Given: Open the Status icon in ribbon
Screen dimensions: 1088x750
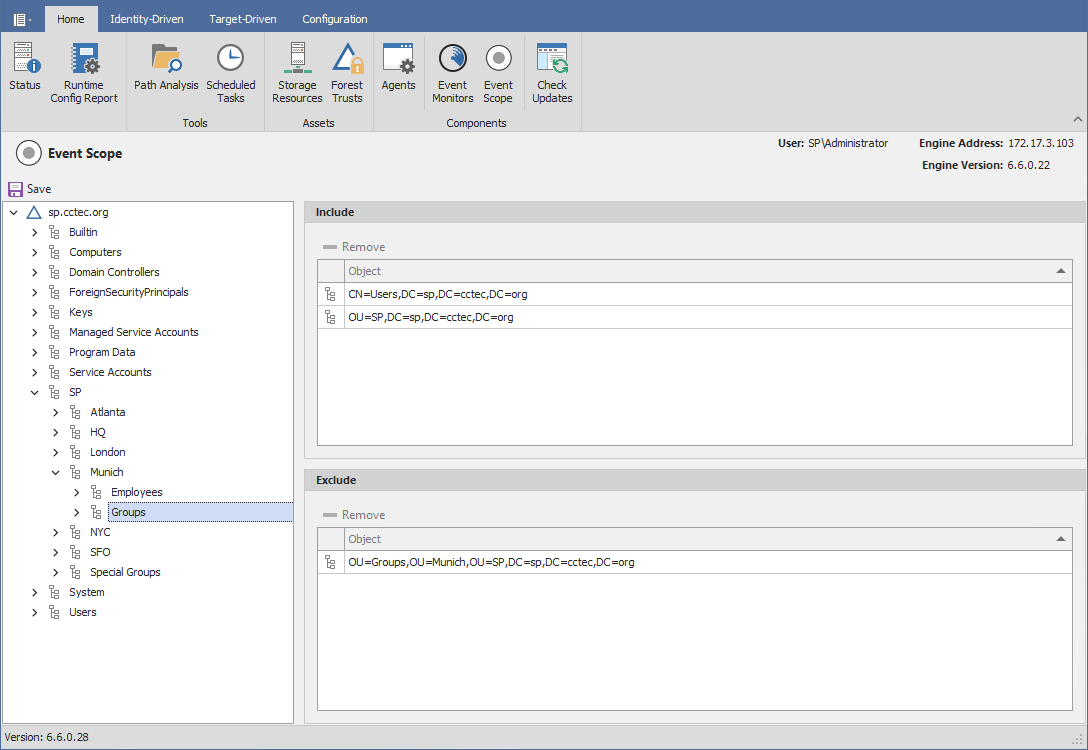Looking at the screenshot, I should tap(25, 72).
